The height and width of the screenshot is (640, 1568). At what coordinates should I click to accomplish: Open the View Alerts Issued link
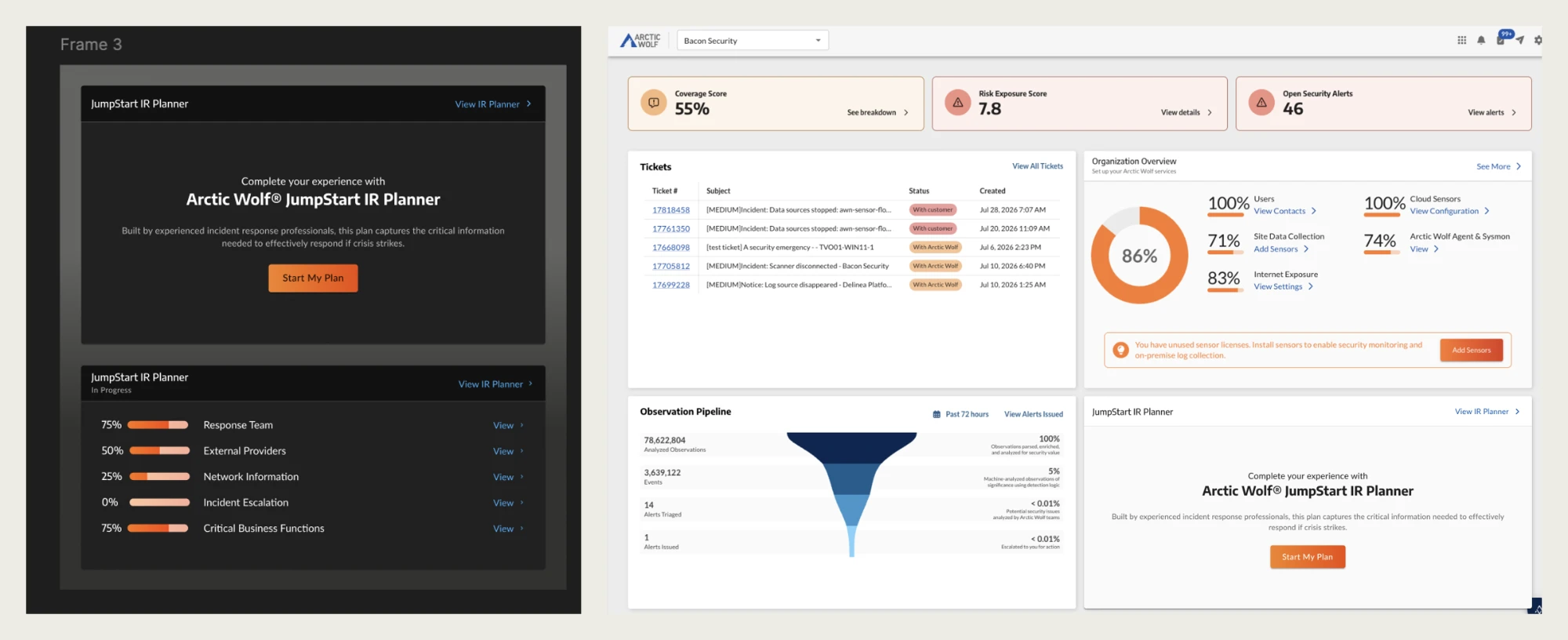tap(1033, 414)
